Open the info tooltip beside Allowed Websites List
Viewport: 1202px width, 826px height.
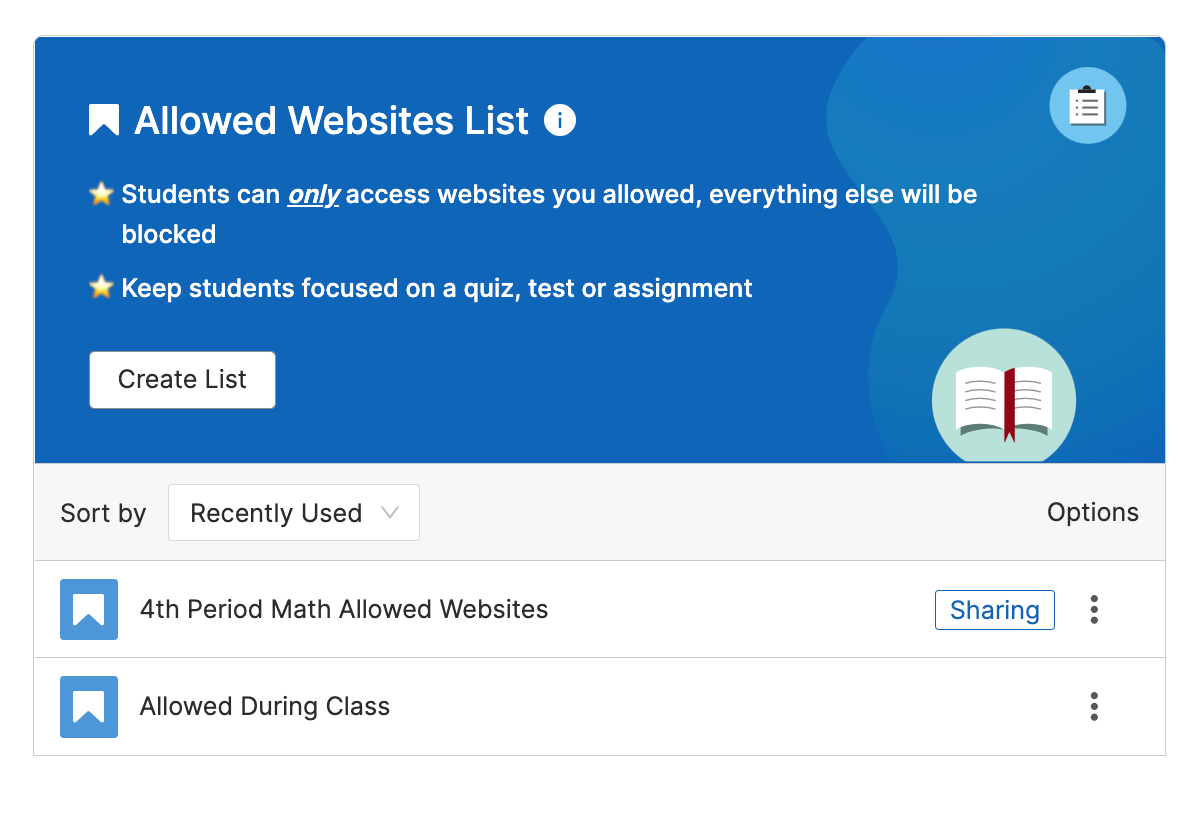pos(561,120)
